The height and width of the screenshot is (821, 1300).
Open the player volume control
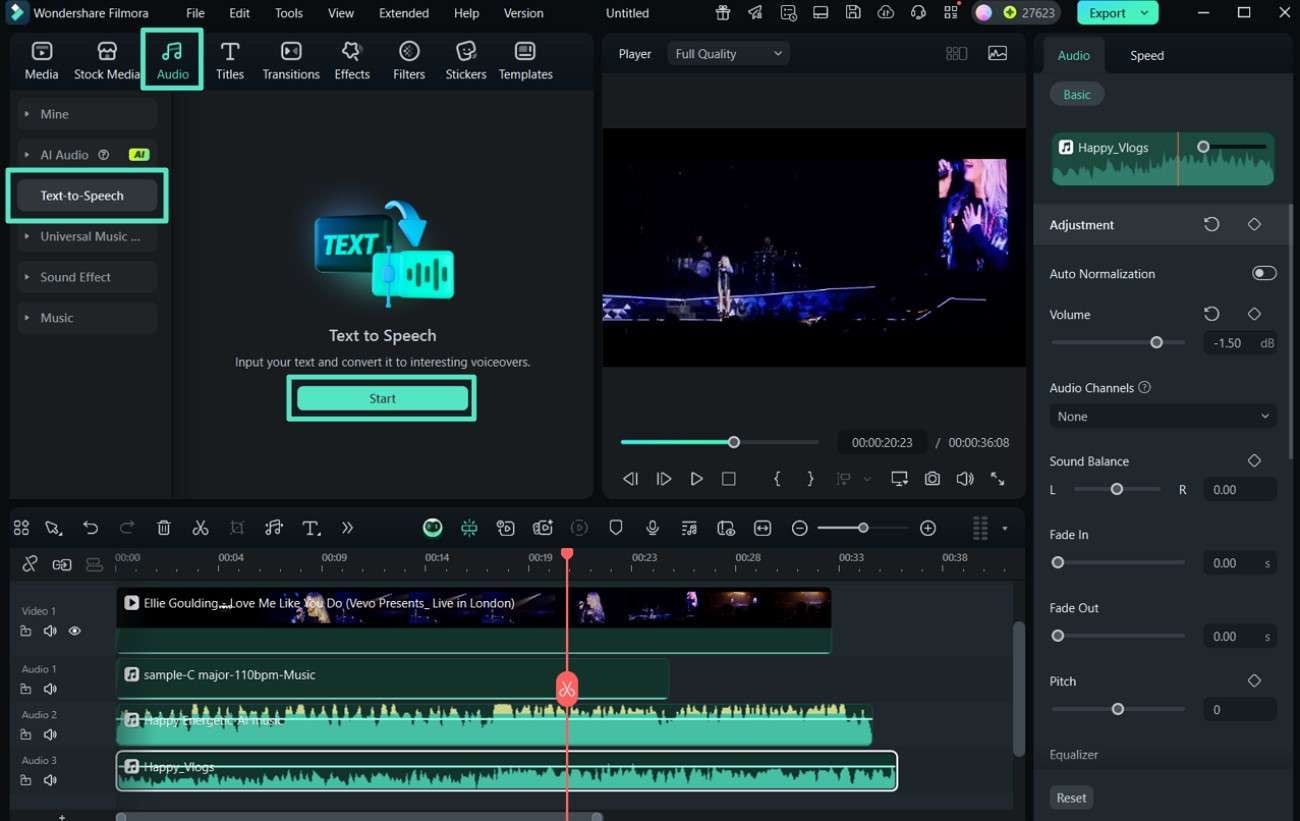coord(964,479)
